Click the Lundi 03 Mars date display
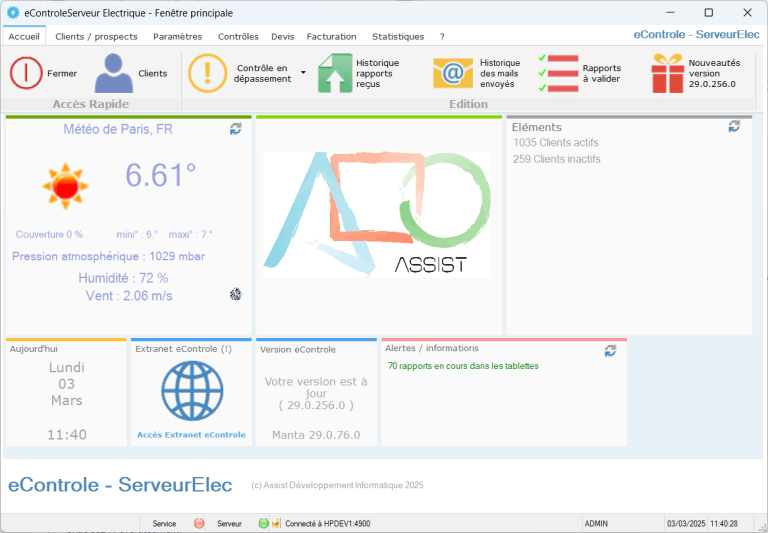The height and width of the screenshot is (533, 768). pos(67,384)
